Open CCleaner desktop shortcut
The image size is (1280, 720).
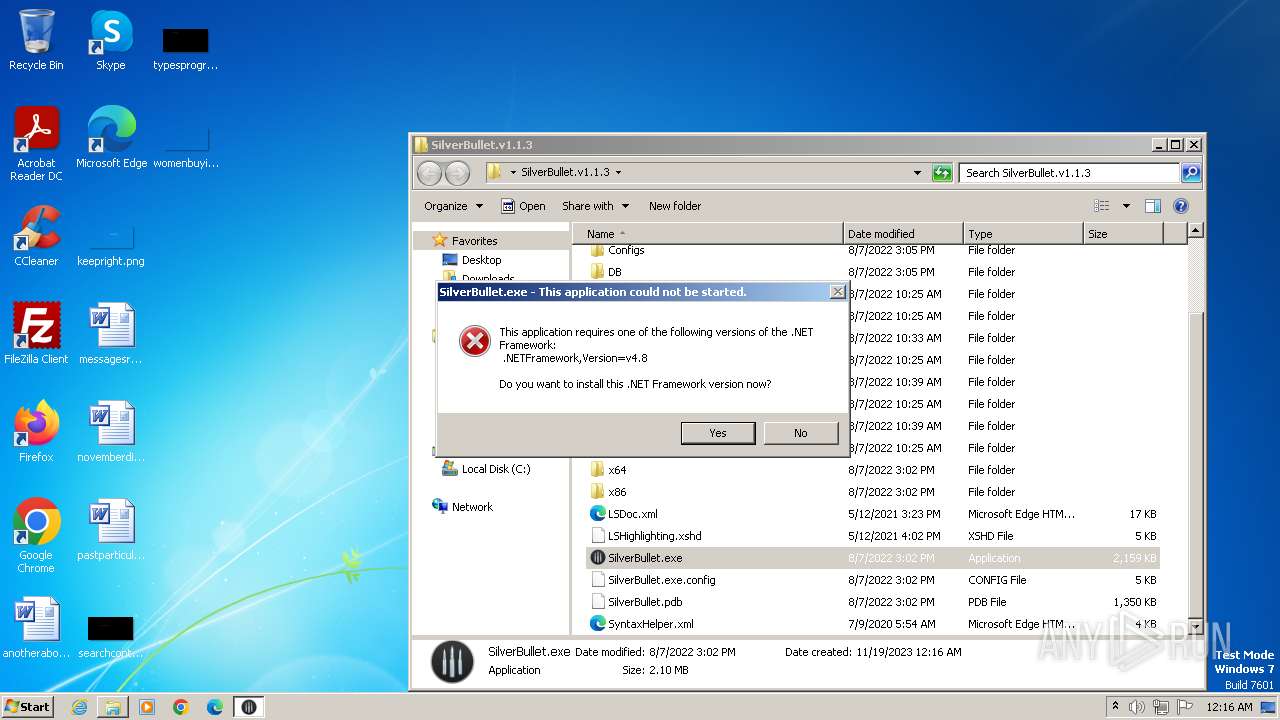(36, 236)
